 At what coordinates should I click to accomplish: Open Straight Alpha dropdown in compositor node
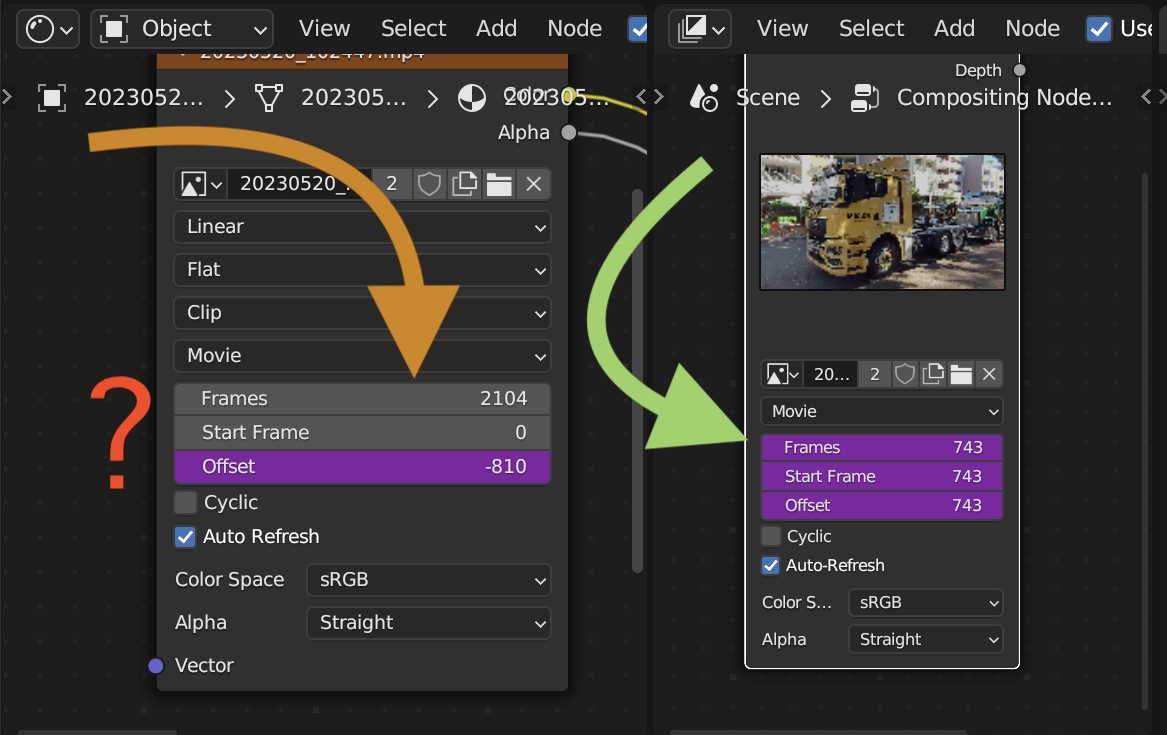point(926,639)
